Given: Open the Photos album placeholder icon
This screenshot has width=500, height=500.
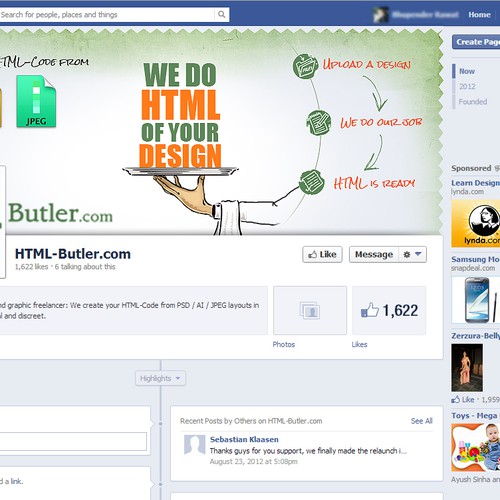Looking at the screenshot, I should tap(310, 310).
